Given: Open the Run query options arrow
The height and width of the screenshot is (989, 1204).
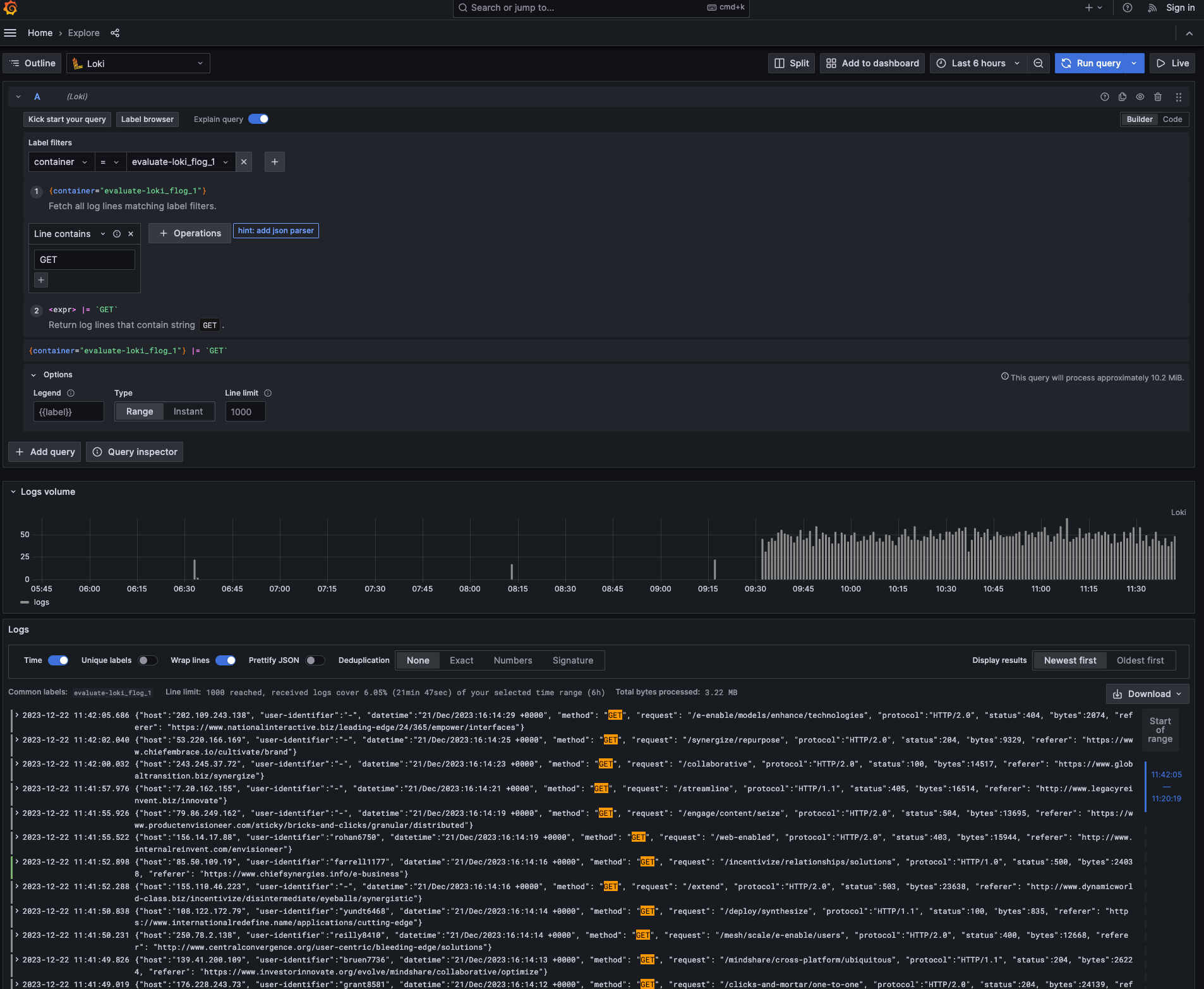Looking at the screenshot, I should point(1135,63).
